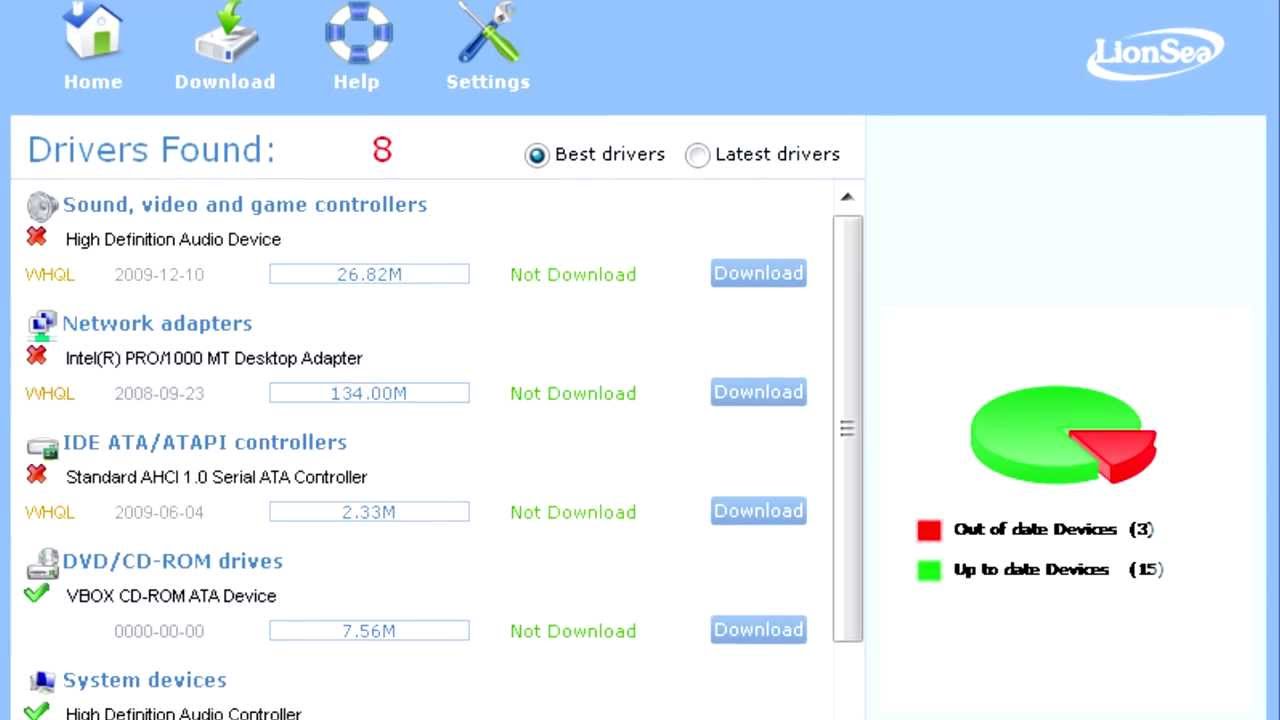Image resolution: width=1280 pixels, height=720 pixels.
Task: Click the green Up to date Devices swatch
Action: click(x=929, y=570)
